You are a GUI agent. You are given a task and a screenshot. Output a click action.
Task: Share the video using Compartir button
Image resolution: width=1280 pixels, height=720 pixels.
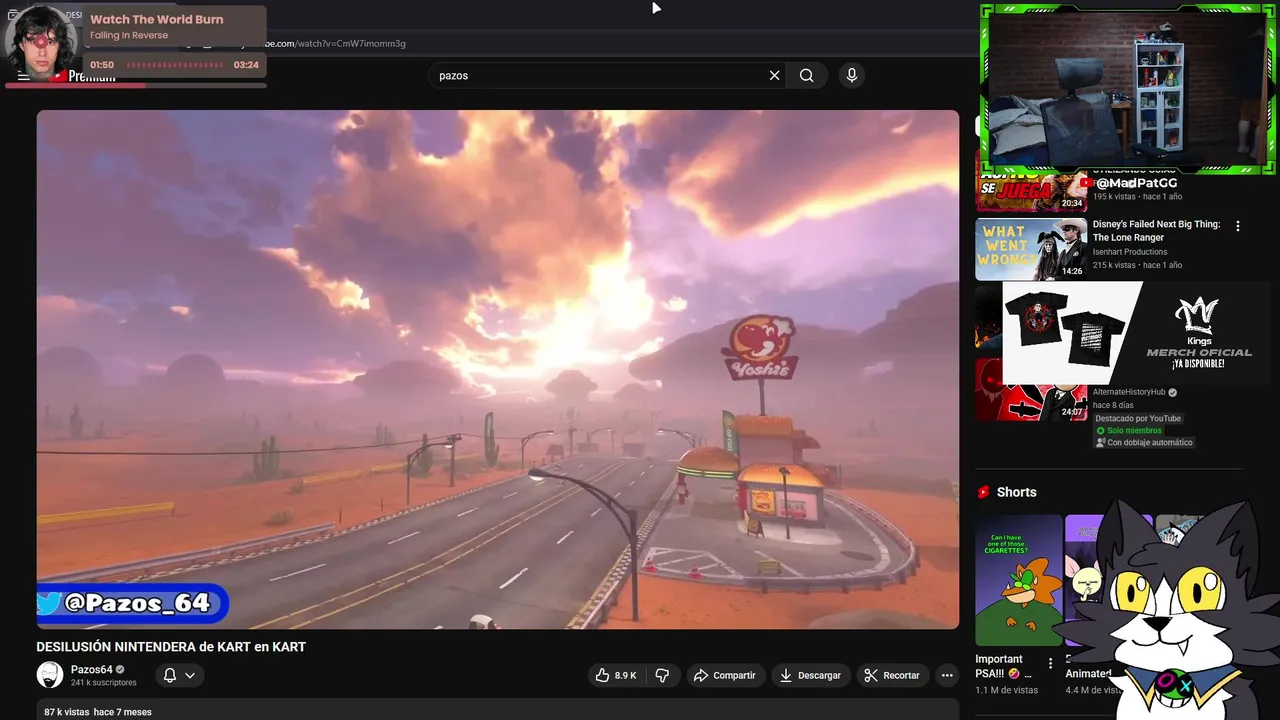724,675
